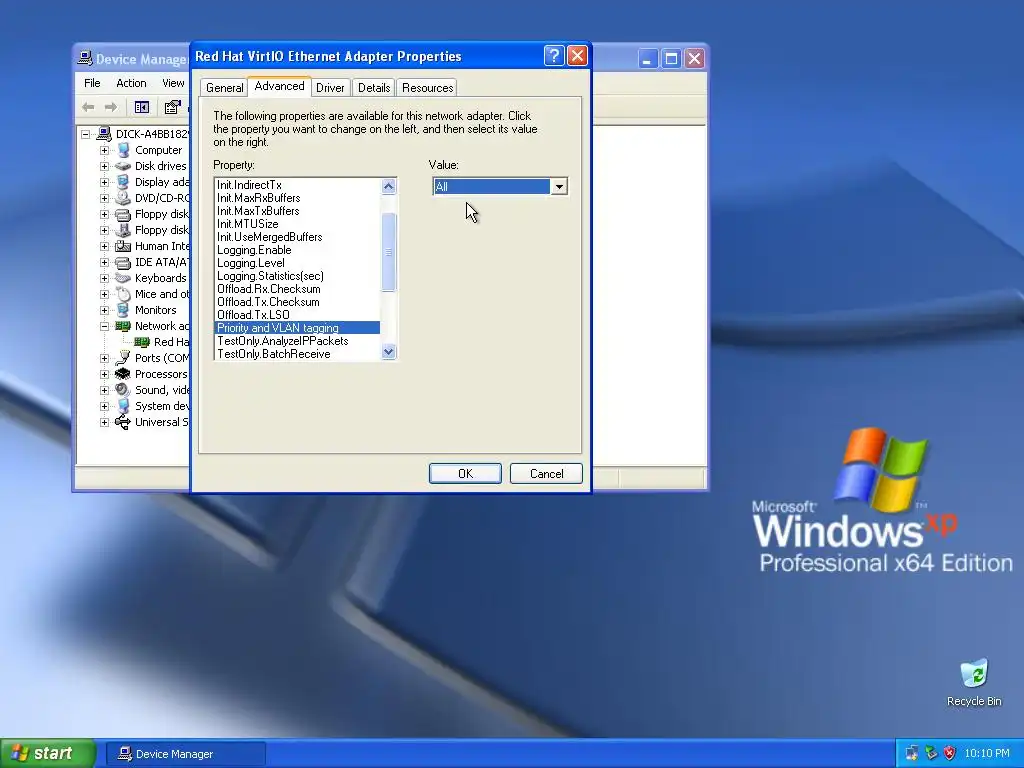This screenshot has height=768, width=1024.
Task: Click the System devices category icon
Action: (x=123, y=406)
